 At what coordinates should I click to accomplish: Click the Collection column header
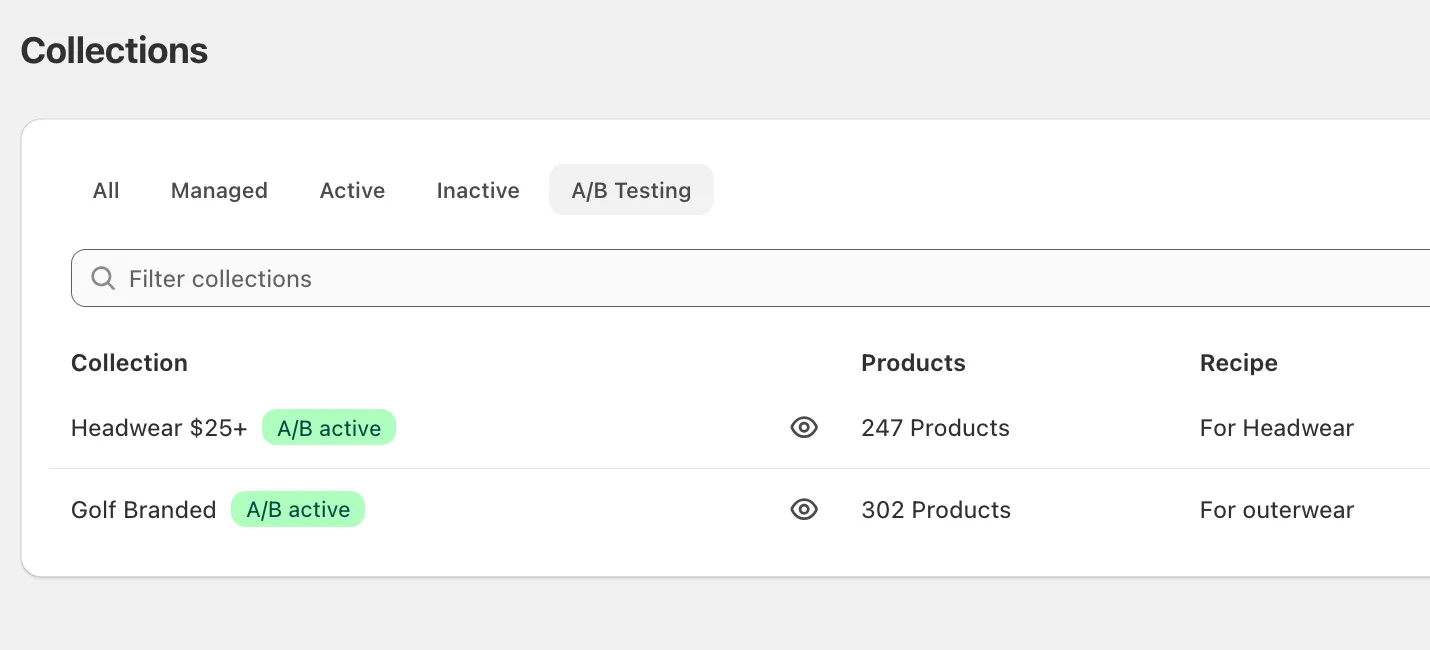click(x=129, y=362)
